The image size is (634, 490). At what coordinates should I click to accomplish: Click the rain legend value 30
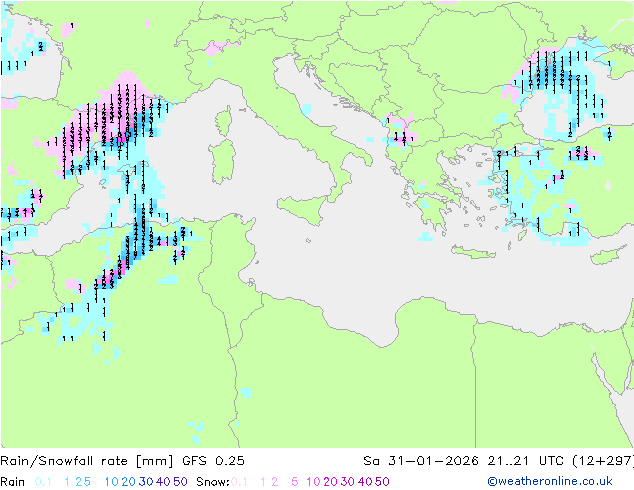tap(146, 482)
